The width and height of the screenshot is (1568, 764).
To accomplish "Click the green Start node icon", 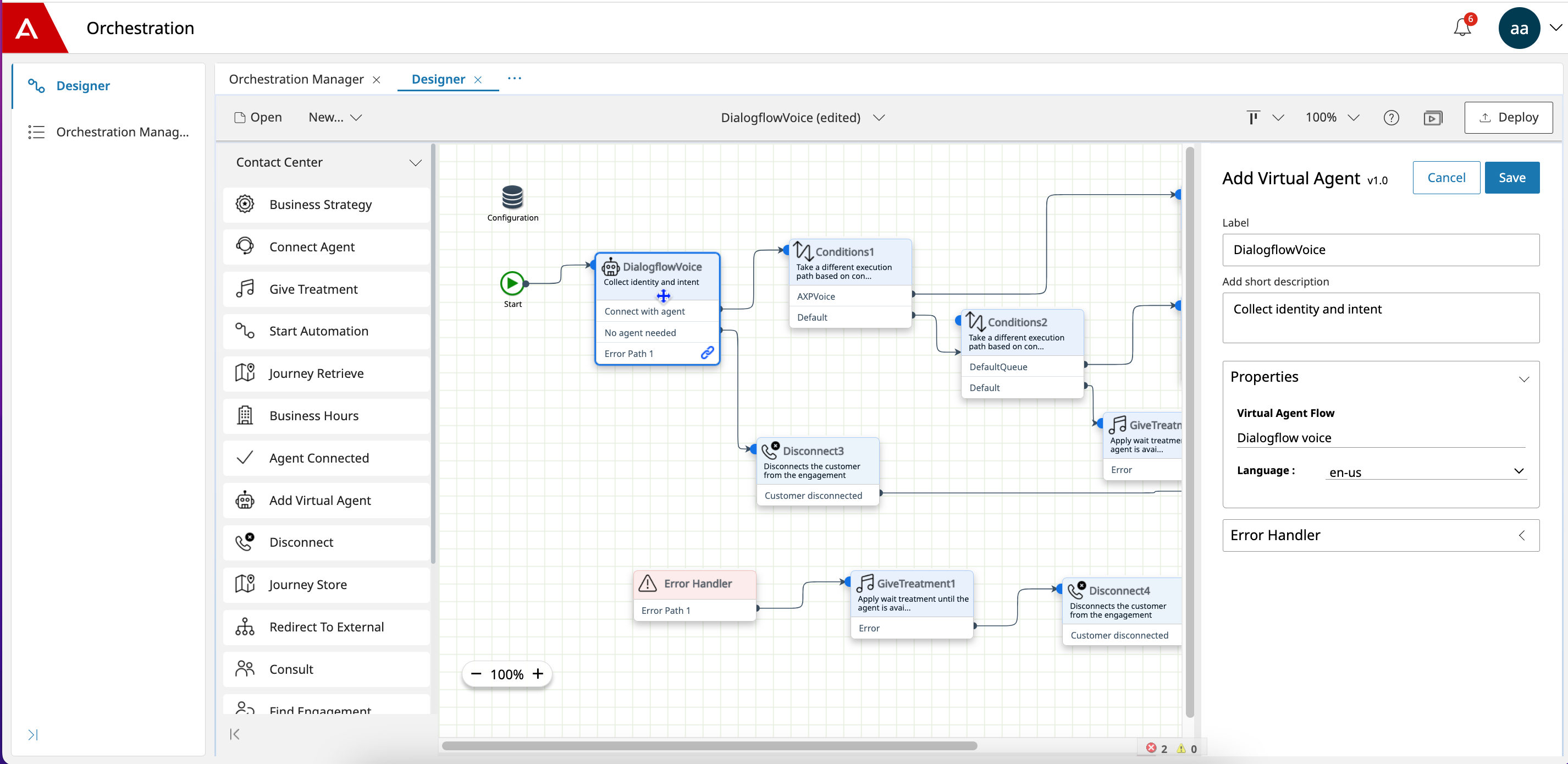I will (x=512, y=283).
